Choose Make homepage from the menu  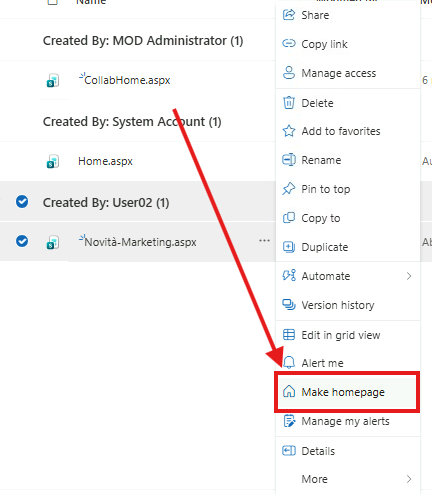pyautogui.click(x=348, y=392)
